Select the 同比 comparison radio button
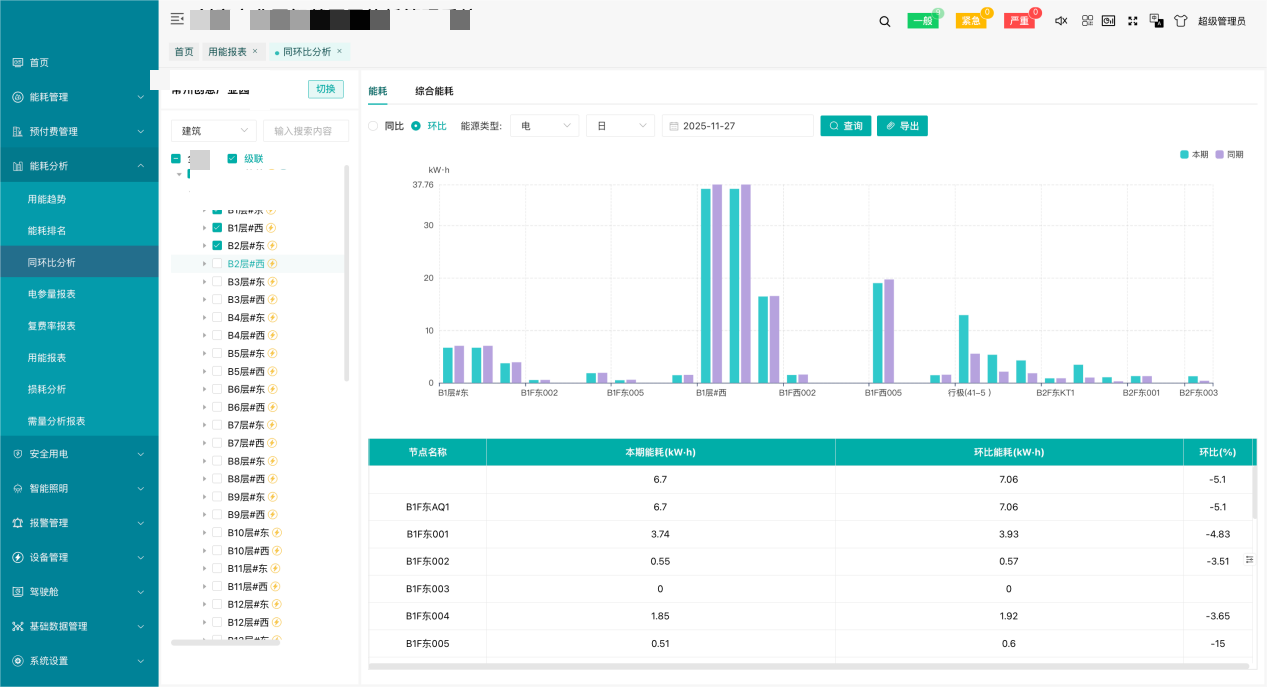1267x687 pixels. (374, 125)
